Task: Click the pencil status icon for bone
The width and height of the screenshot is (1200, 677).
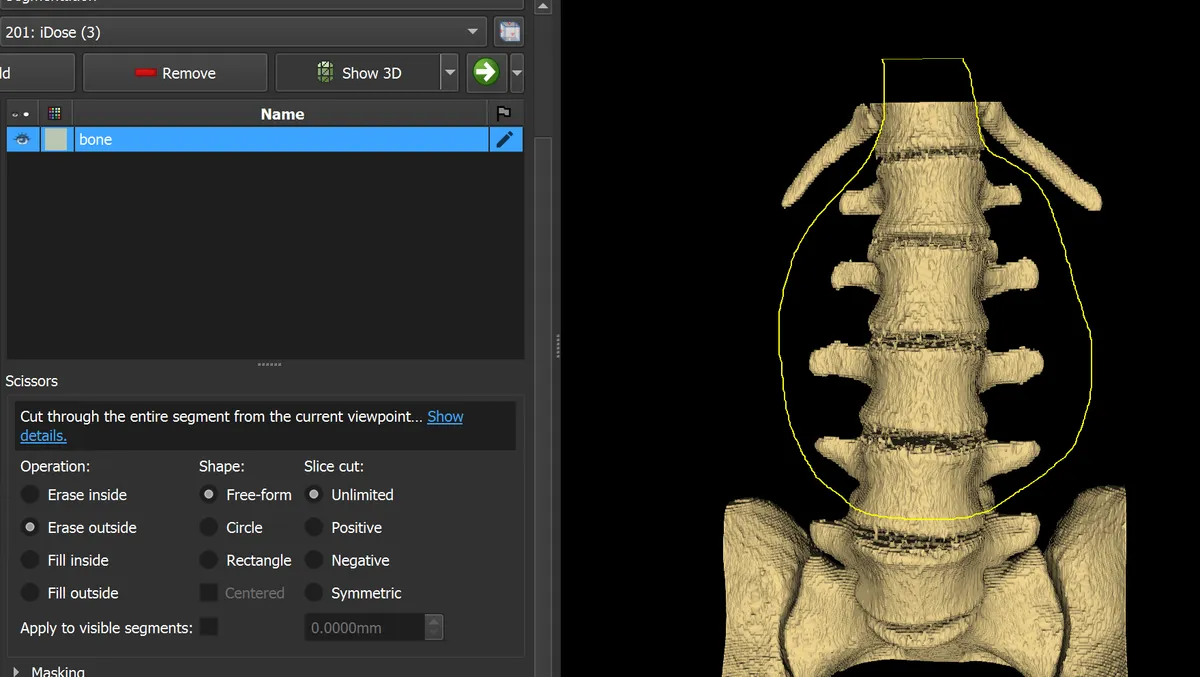Action: (x=505, y=140)
